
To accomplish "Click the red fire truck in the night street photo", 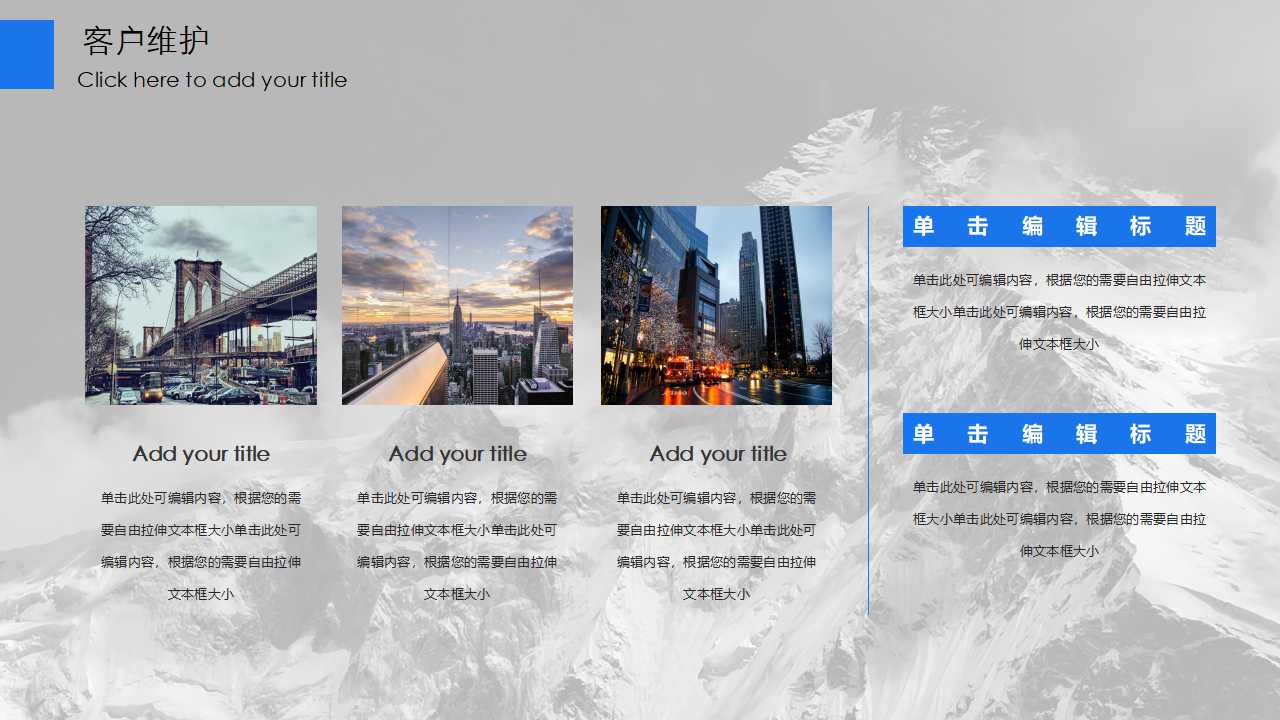I will pos(679,370).
